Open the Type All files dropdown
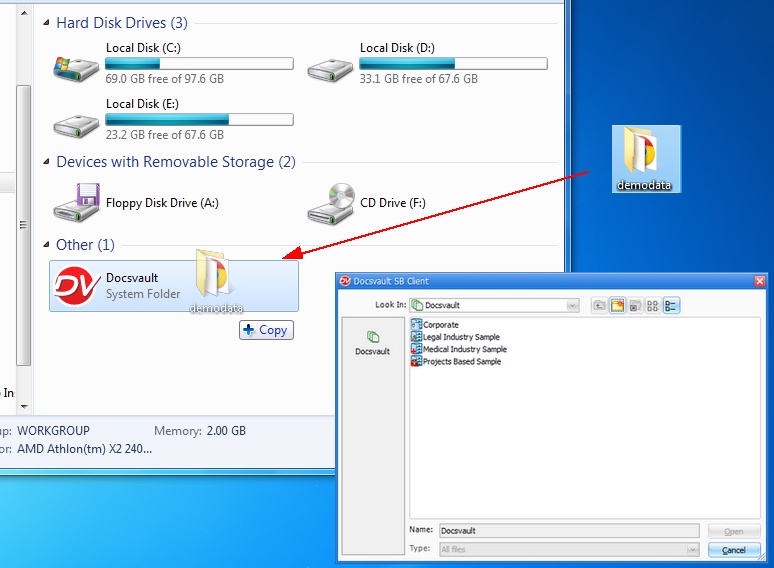 pos(693,549)
